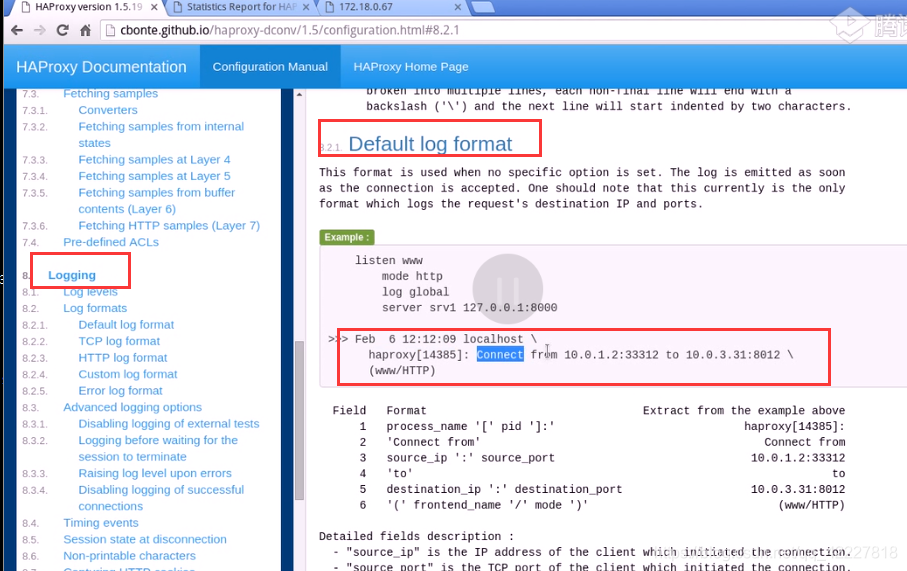This screenshot has width=907, height=571.
Task: Click the 'log global' line
Action: pyautogui.click(x=415, y=292)
